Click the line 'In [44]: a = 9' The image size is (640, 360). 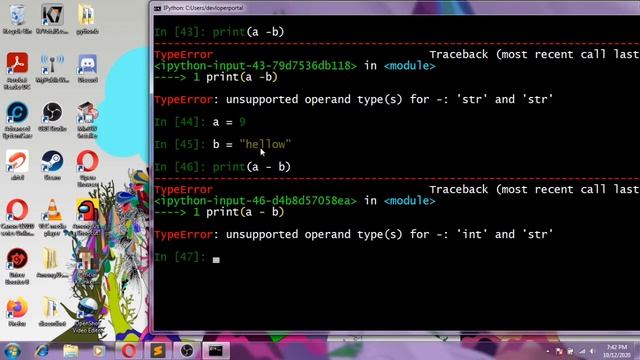(x=200, y=122)
